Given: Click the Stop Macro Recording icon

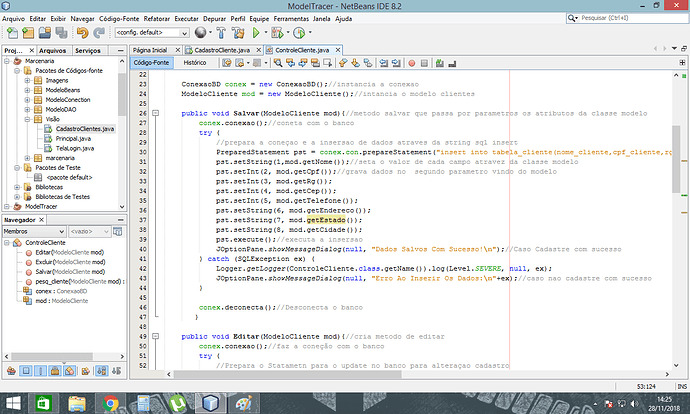Looking at the screenshot, I should [424, 63].
